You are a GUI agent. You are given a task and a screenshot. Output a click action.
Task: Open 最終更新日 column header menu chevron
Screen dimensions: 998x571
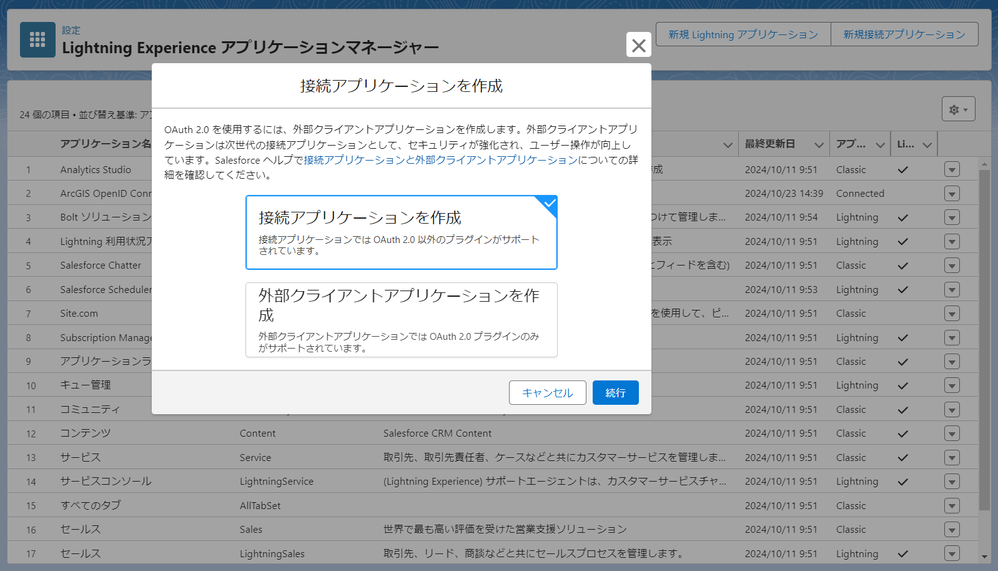819,145
